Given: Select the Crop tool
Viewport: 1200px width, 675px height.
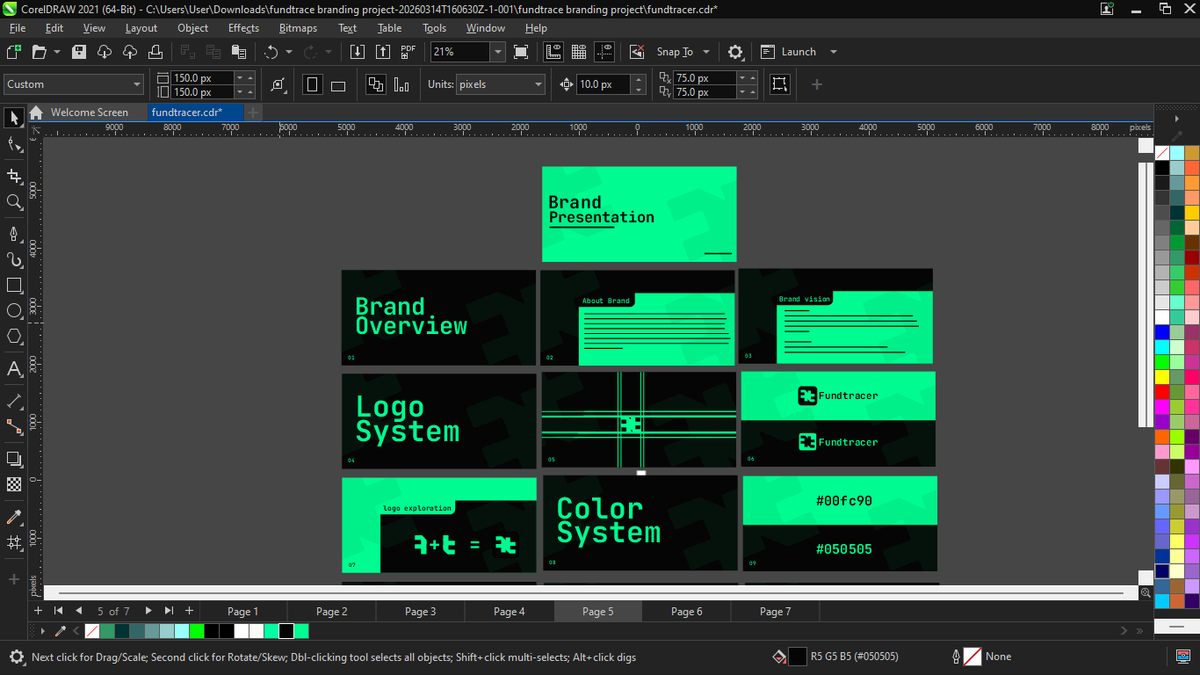Looking at the screenshot, I should coord(14,175).
